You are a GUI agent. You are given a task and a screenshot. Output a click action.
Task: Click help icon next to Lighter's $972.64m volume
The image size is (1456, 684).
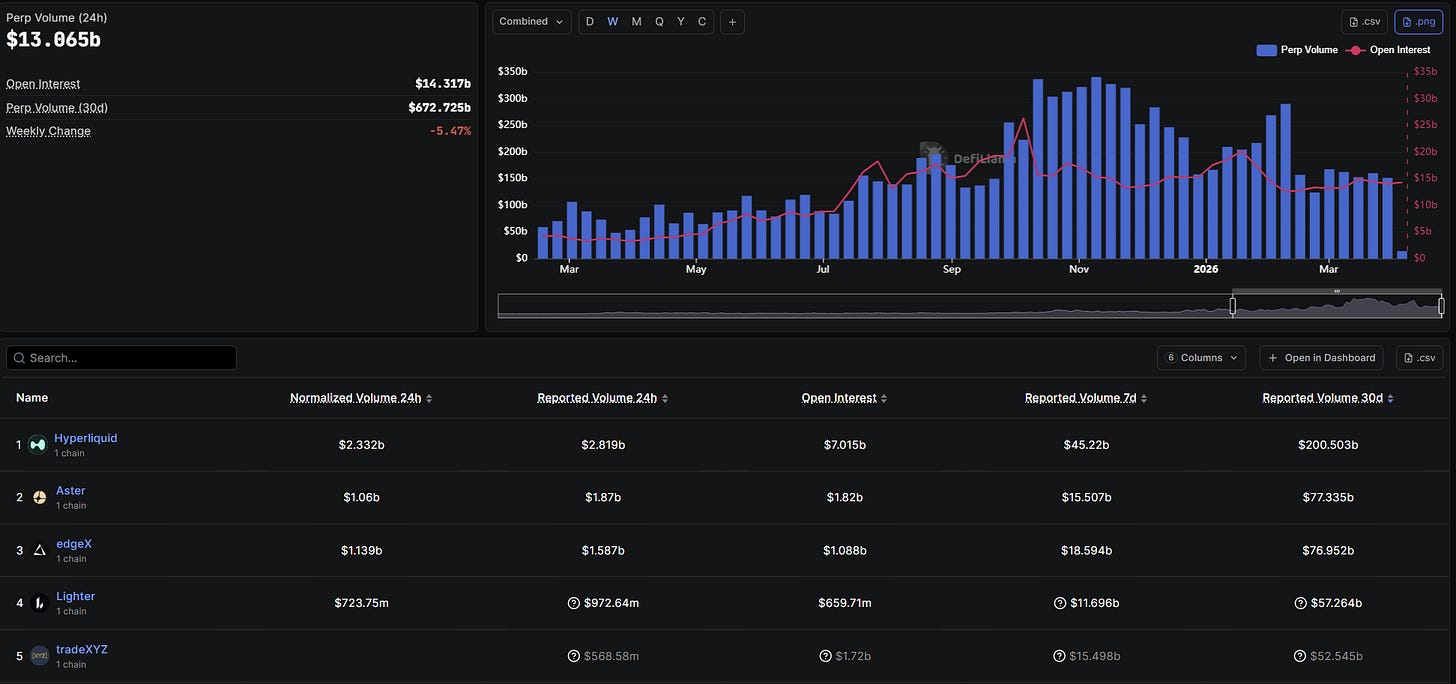[x=574, y=603]
